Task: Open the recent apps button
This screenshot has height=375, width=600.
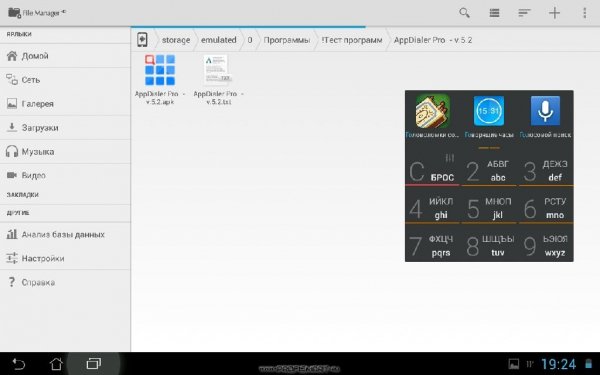Action: coord(94,364)
